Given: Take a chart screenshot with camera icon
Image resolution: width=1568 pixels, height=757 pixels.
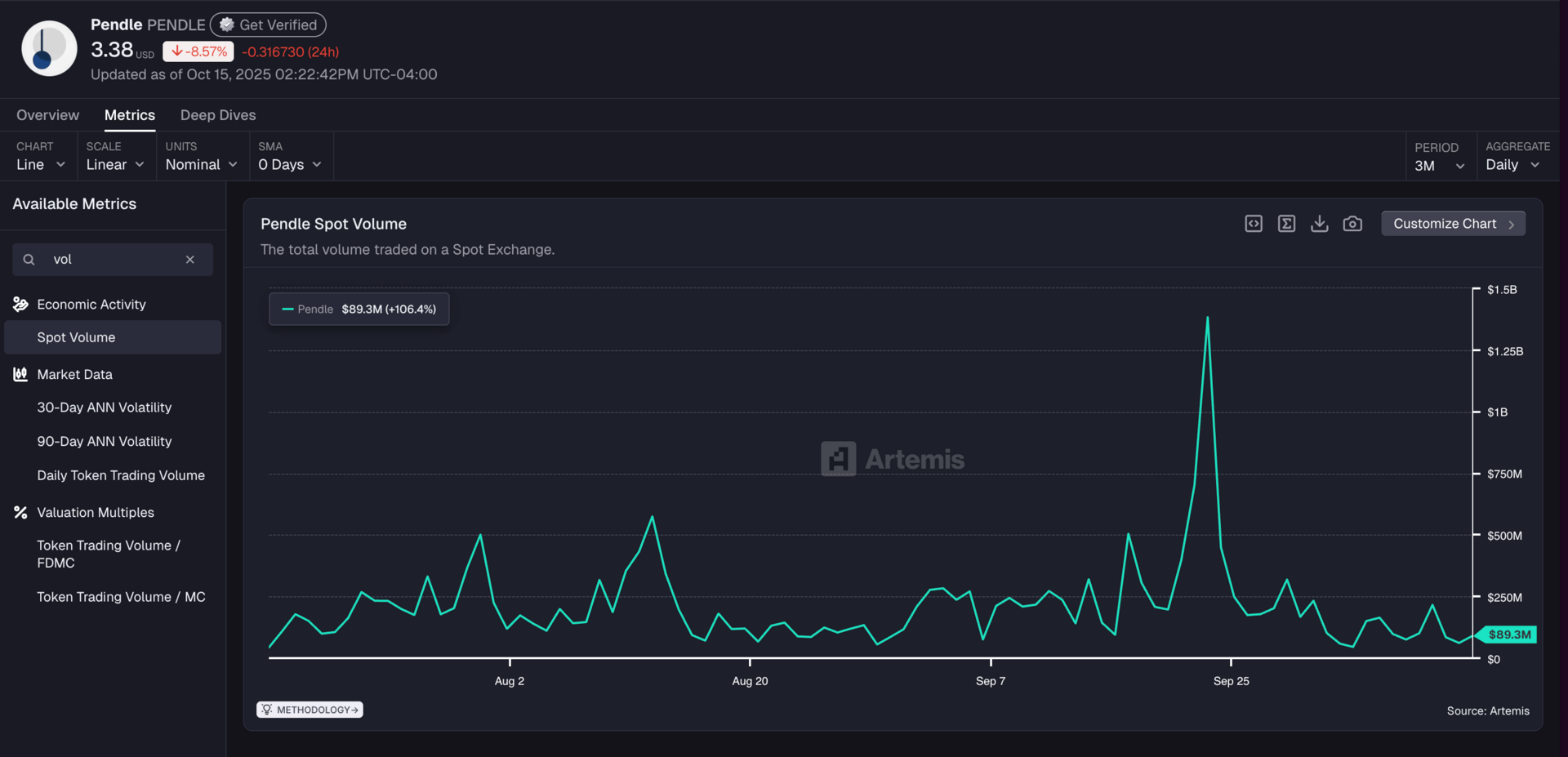Looking at the screenshot, I should pyautogui.click(x=1352, y=224).
